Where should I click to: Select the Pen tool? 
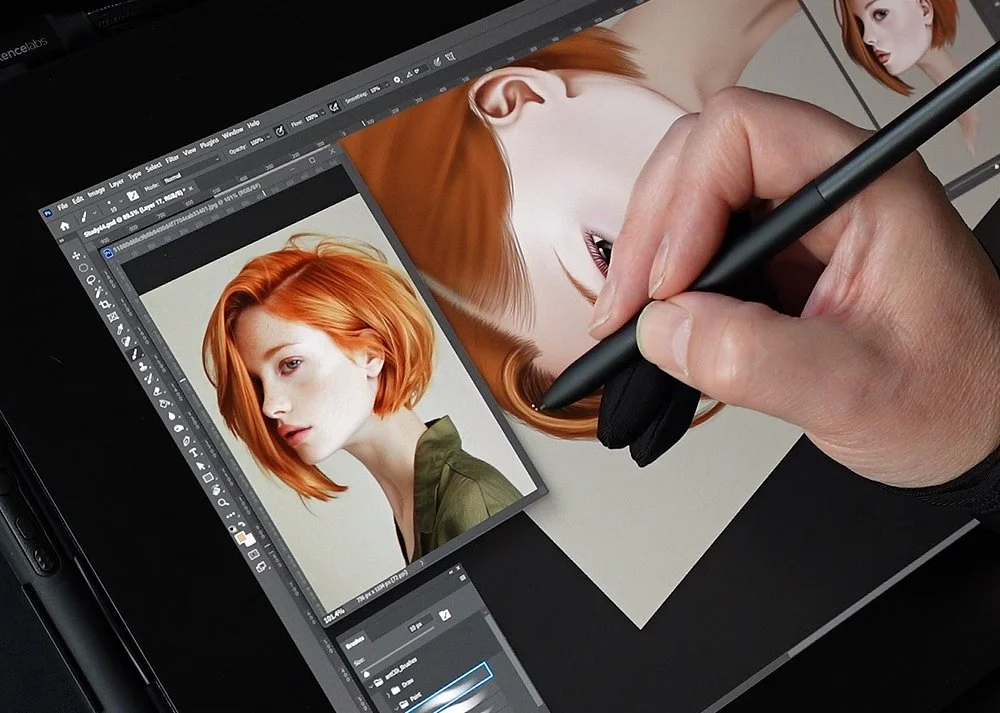click(x=186, y=441)
